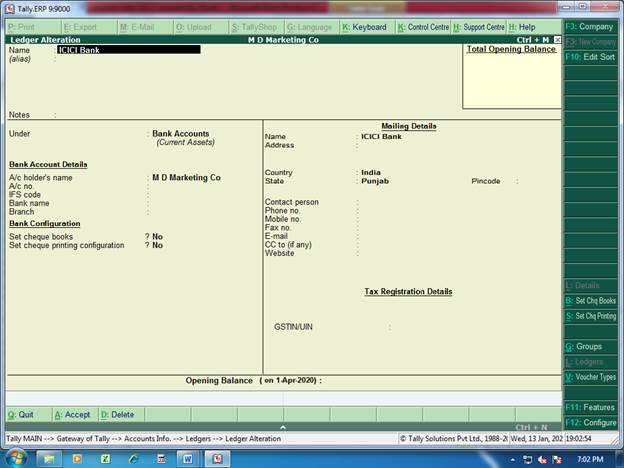Click the Notes label

(x=19, y=115)
